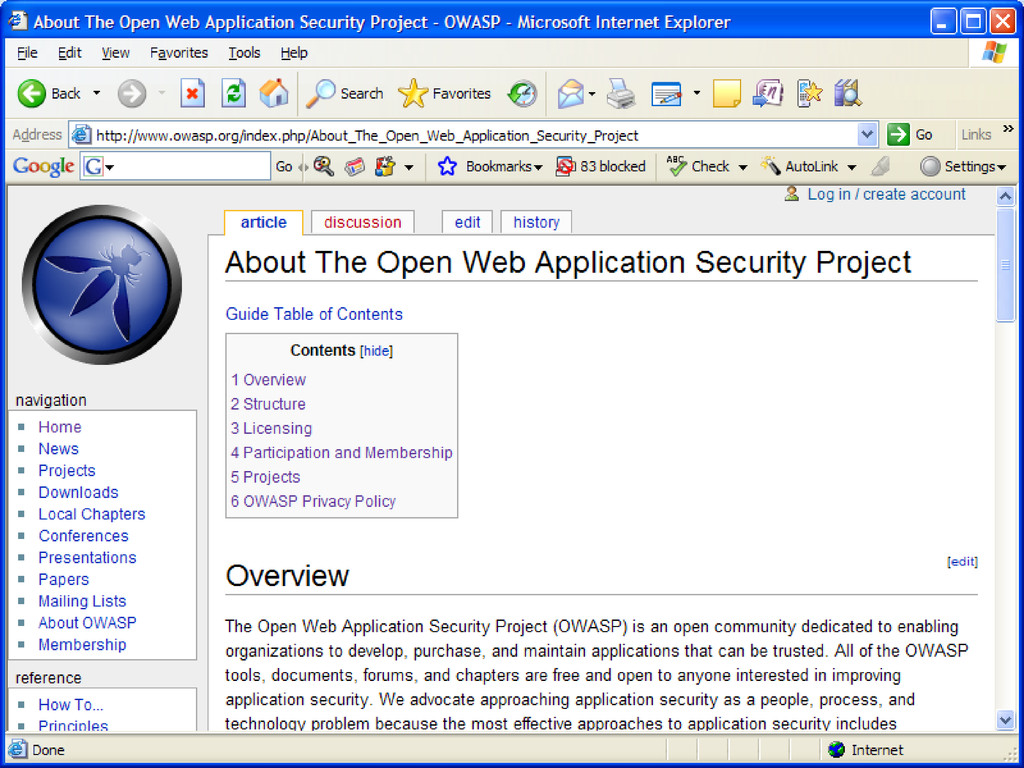1024x768 pixels.
Task: Open Google search box G dropdown
Action: click(x=109, y=168)
